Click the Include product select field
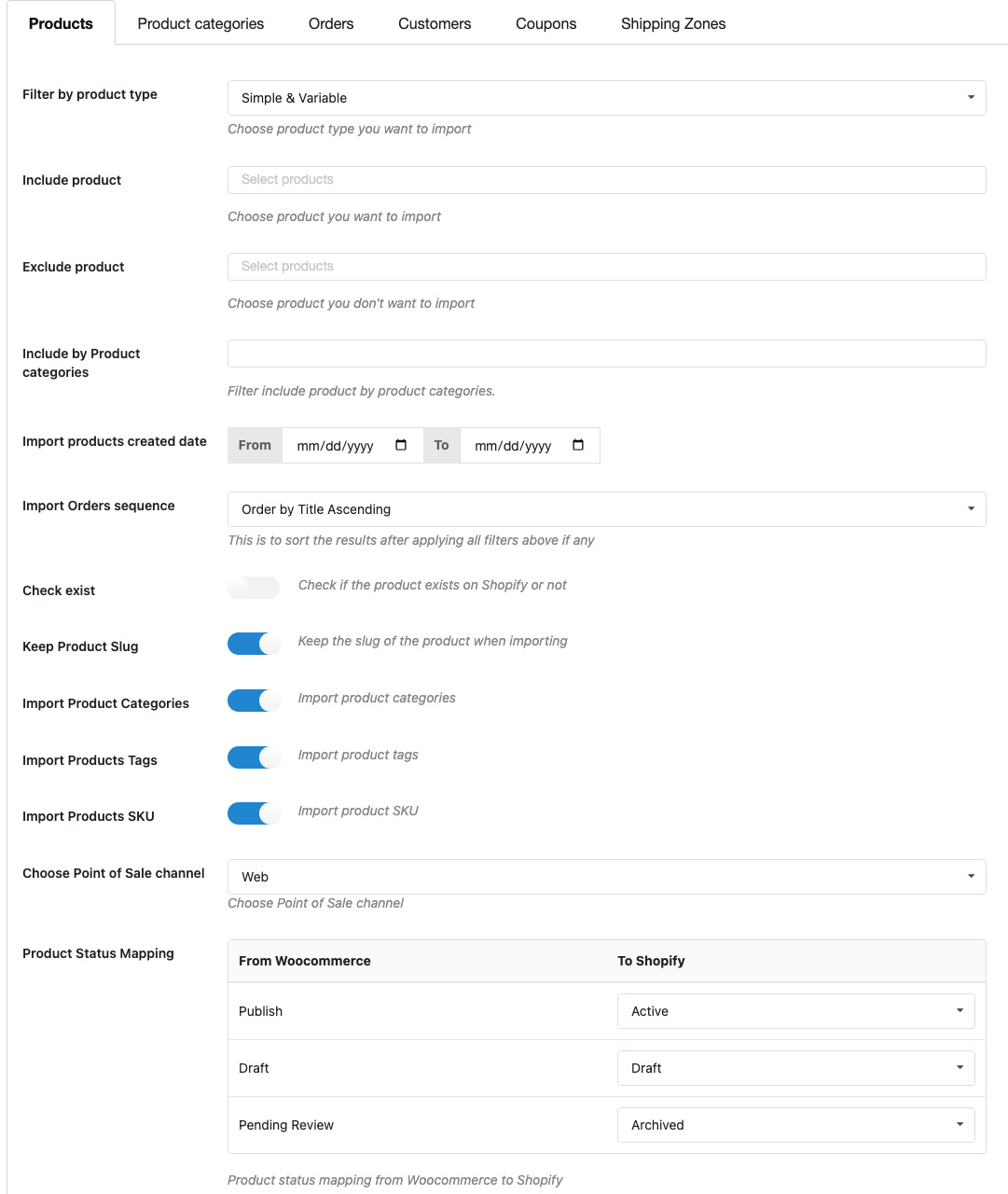 (x=606, y=180)
